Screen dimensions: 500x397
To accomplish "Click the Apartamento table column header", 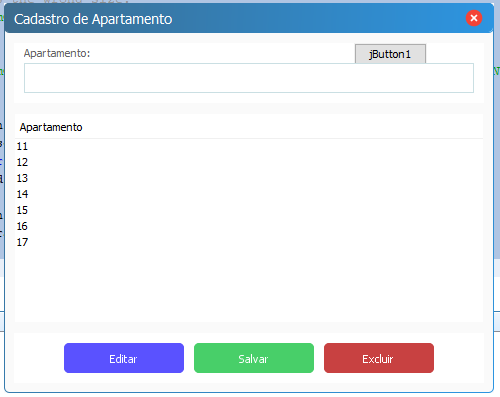I will click(249, 127).
